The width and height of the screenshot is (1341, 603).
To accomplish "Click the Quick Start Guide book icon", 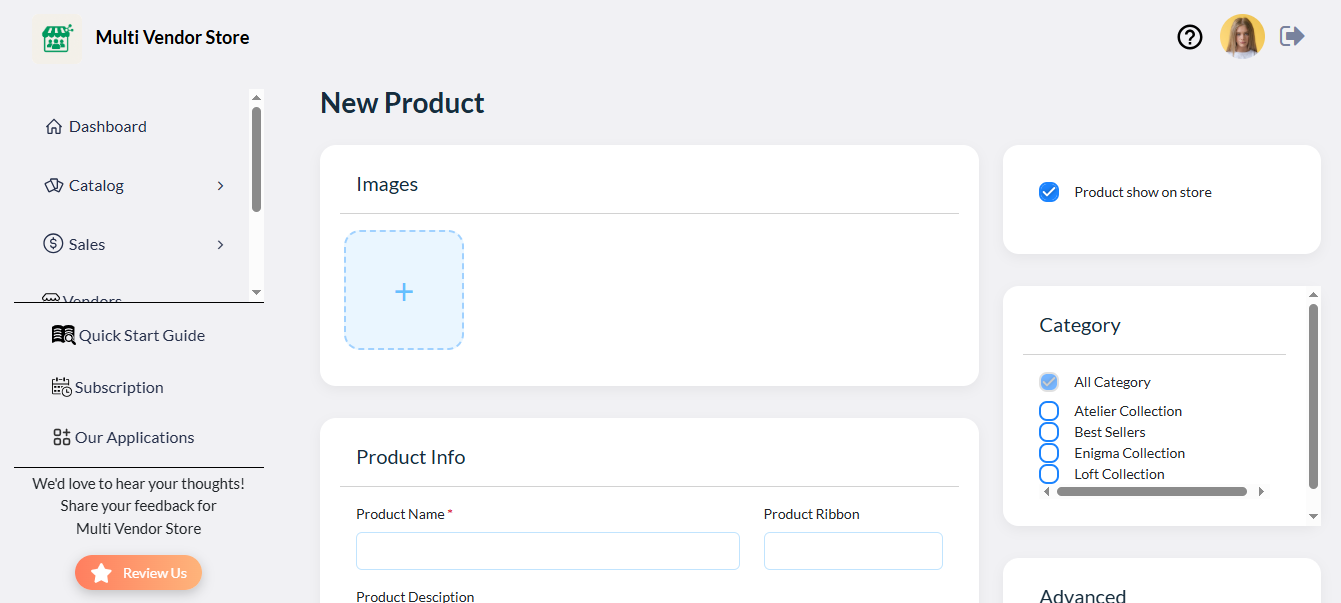I will tap(63, 335).
